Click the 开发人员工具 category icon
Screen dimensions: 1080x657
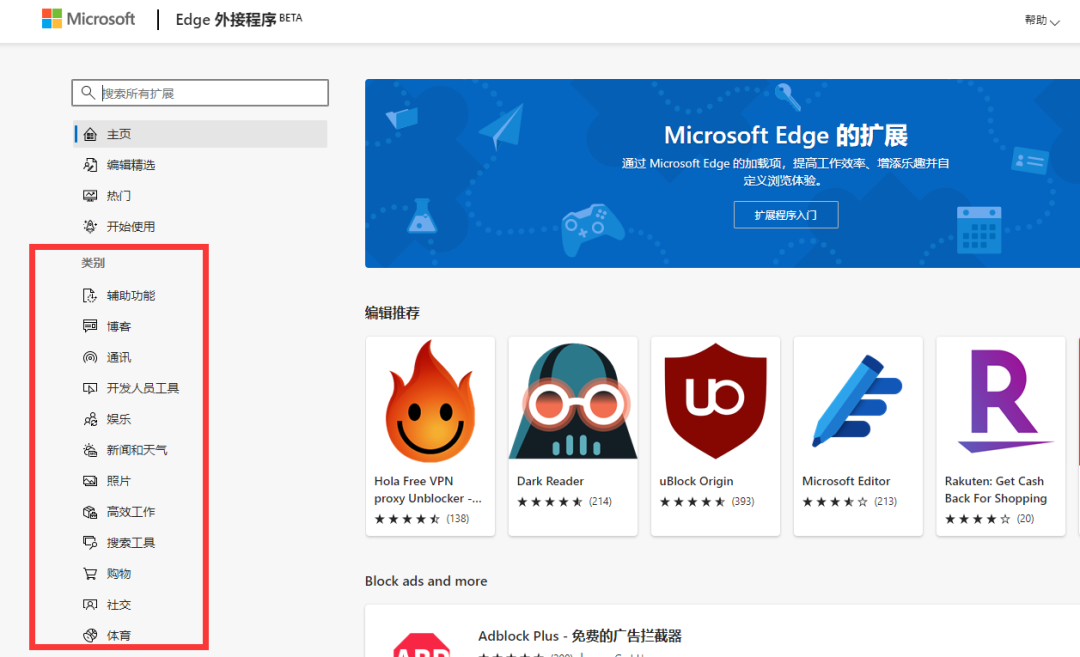coord(90,388)
